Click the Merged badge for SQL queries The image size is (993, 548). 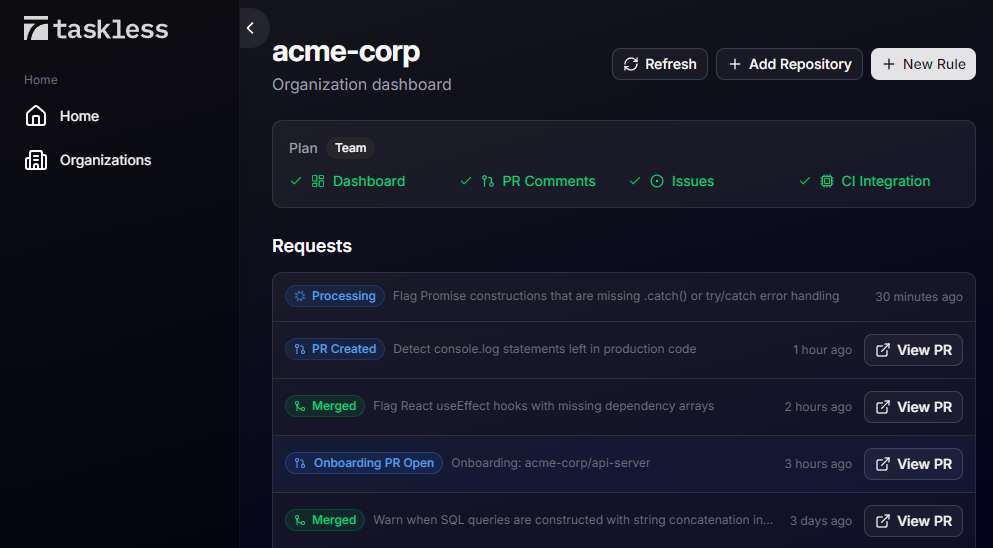point(325,520)
